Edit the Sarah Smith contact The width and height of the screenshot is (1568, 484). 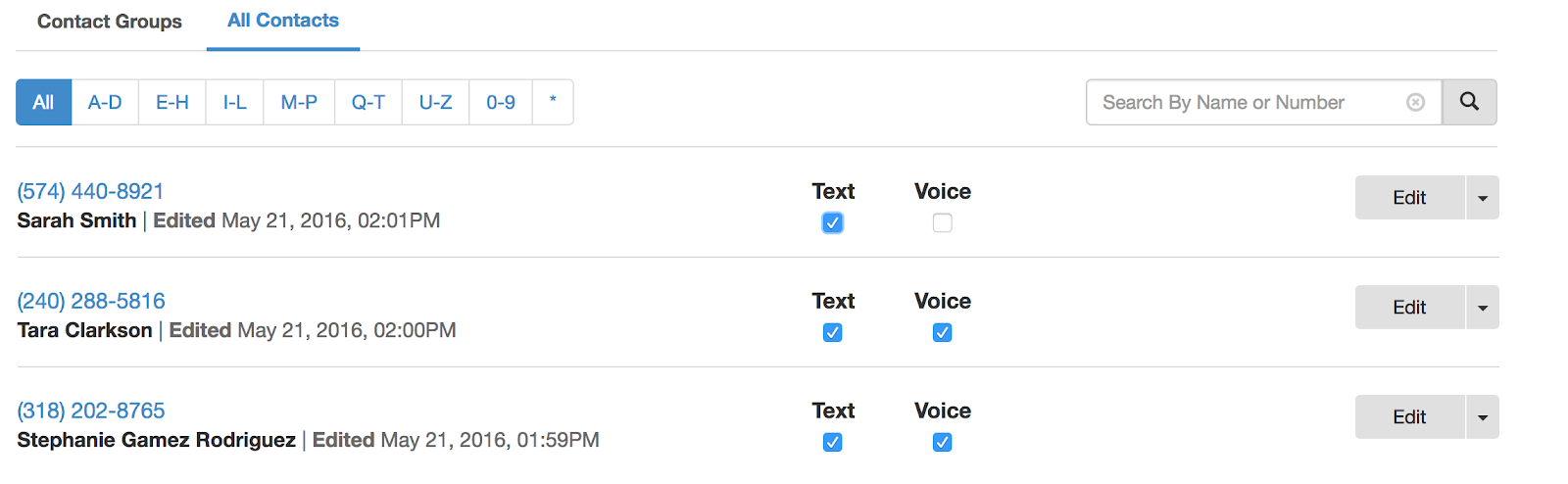click(x=1409, y=198)
